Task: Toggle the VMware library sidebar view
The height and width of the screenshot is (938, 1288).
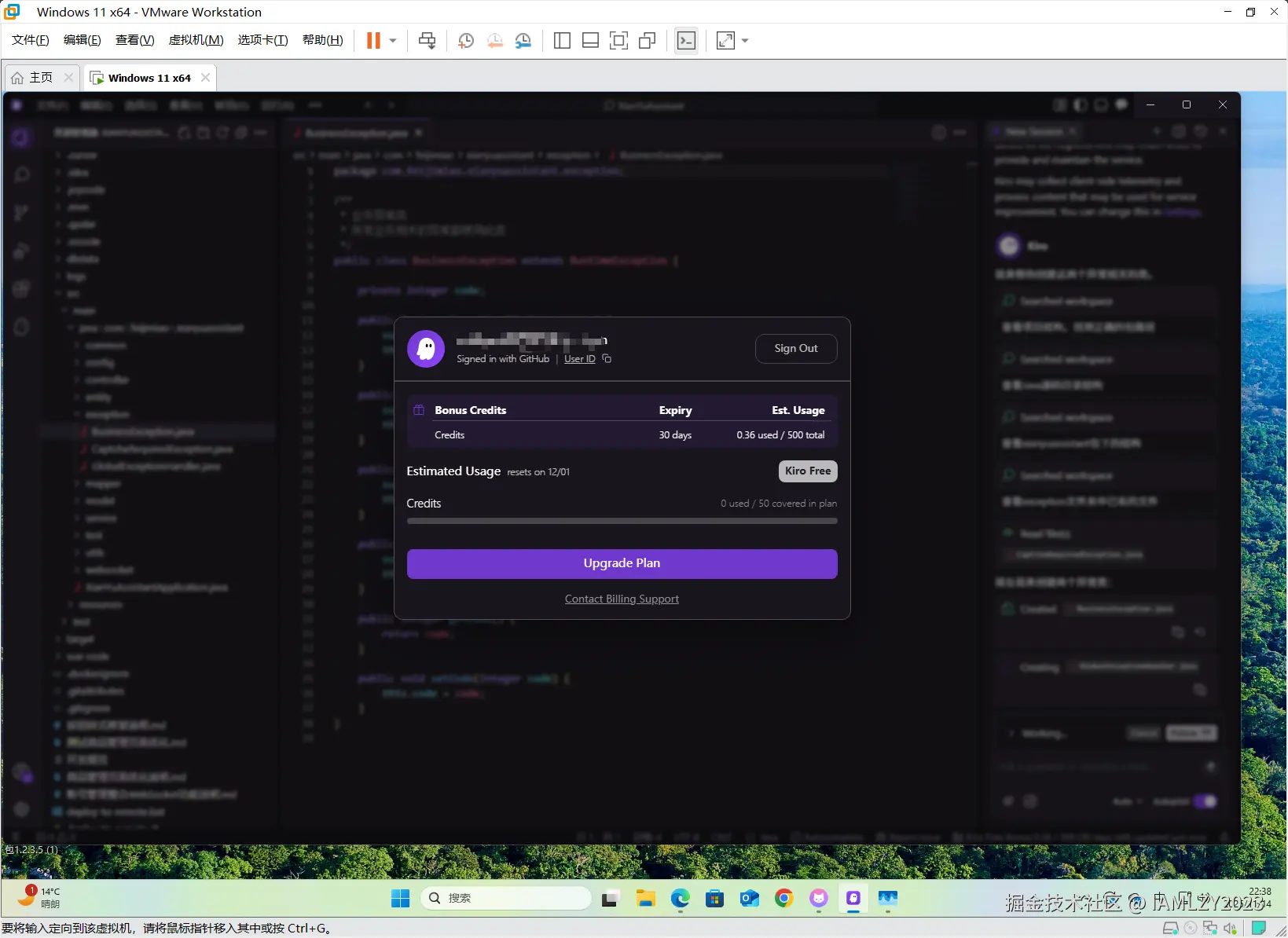Action: (x=562, y=41)
